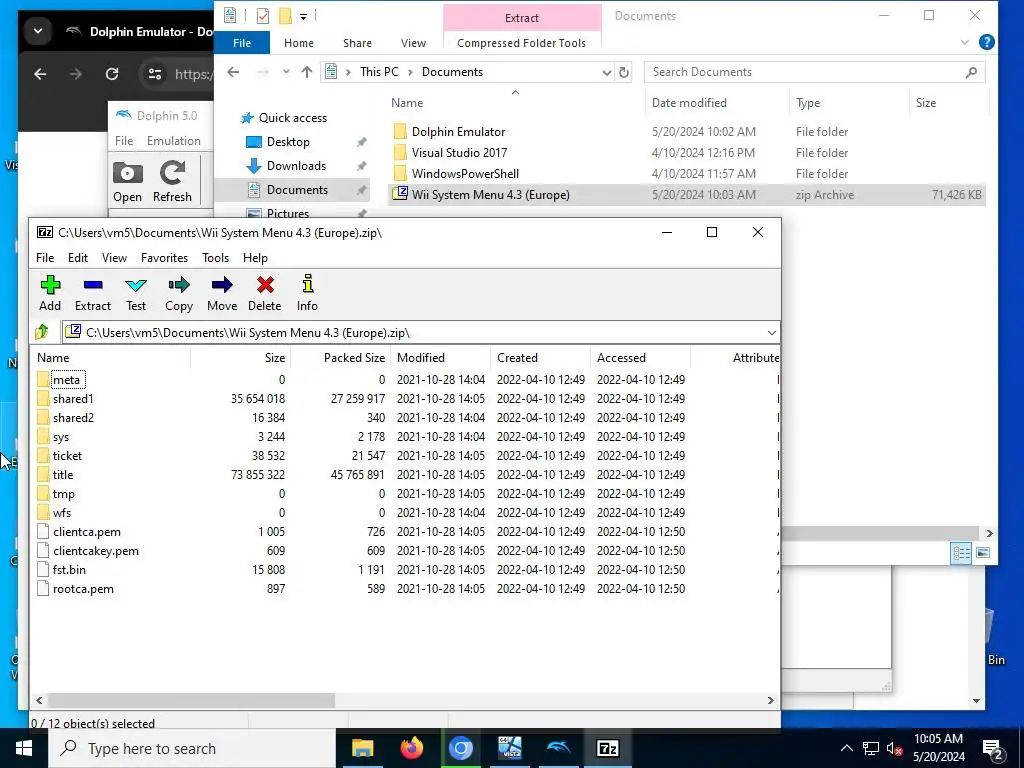Screen dimensions: 1024x768
Task: Click the Move toolbar icon in 7-Zip
Action: pos(222,293)
